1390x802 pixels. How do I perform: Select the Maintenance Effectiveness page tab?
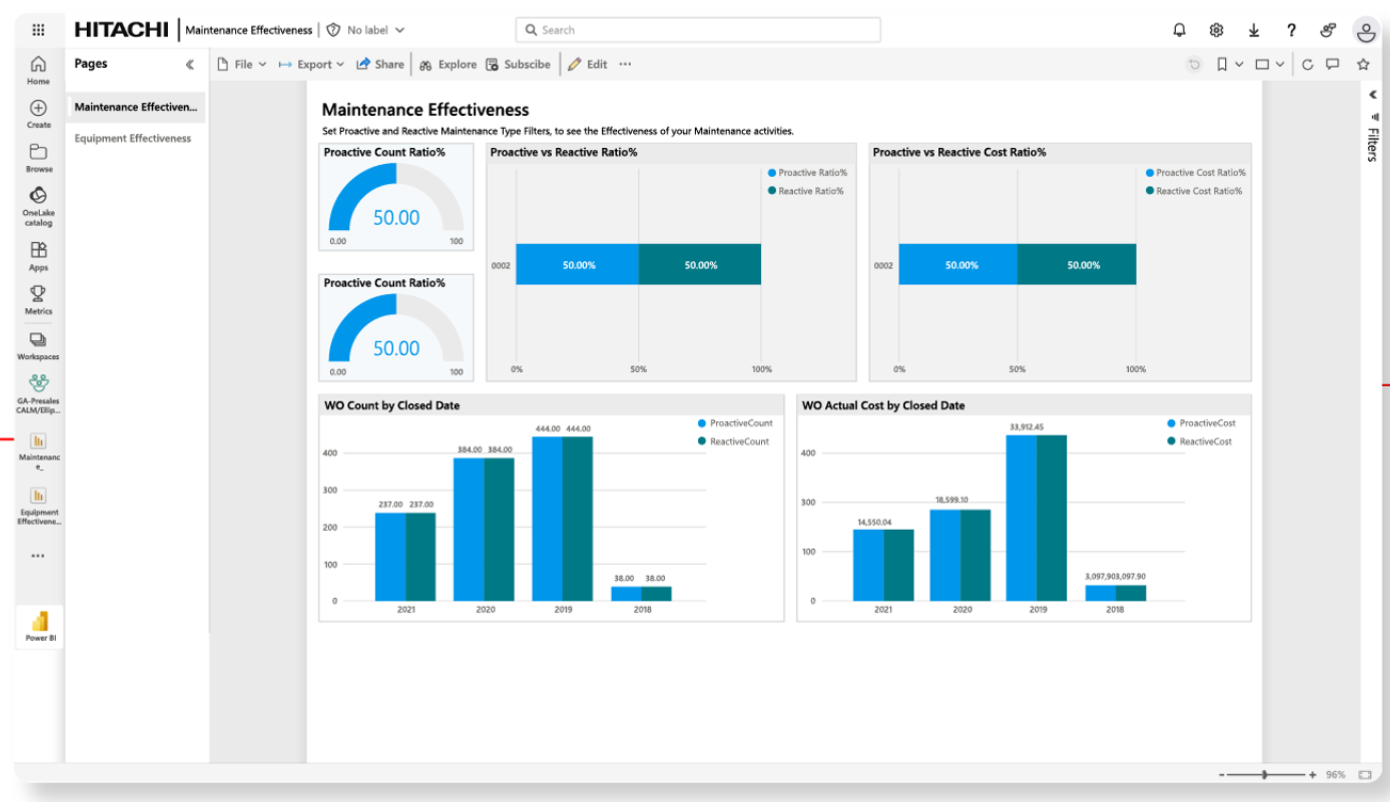coord(135,107)
